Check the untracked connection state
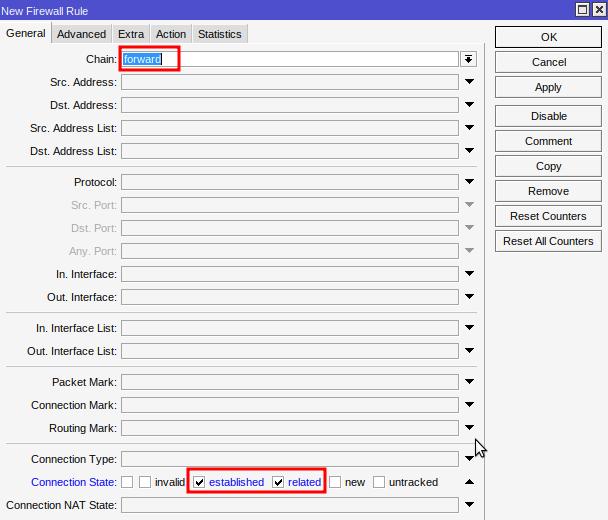 tap(379, 482)
